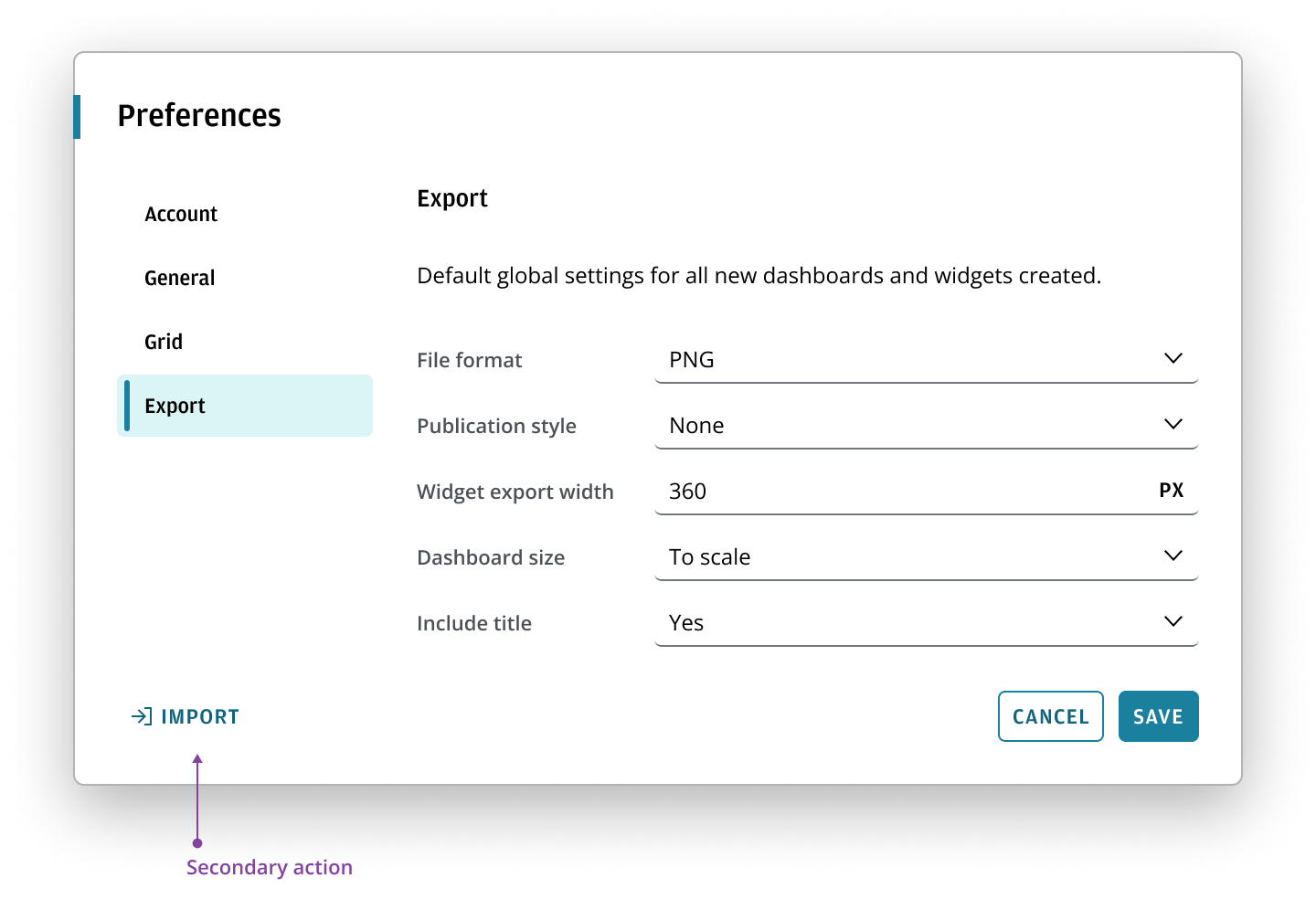The image size is (1316, 910).
Task: Click the "File format" field label
Action: pos(469,360)
